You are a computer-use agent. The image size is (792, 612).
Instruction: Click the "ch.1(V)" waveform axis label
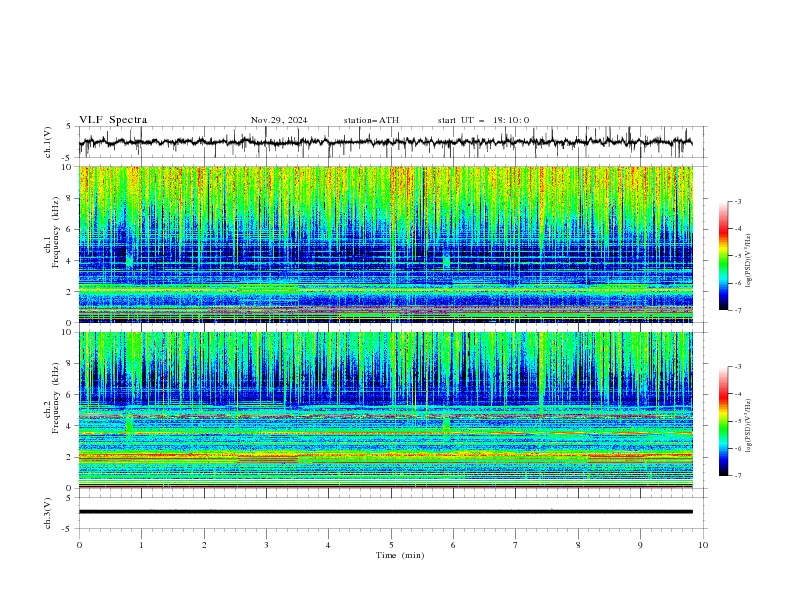tap(48, 142)
